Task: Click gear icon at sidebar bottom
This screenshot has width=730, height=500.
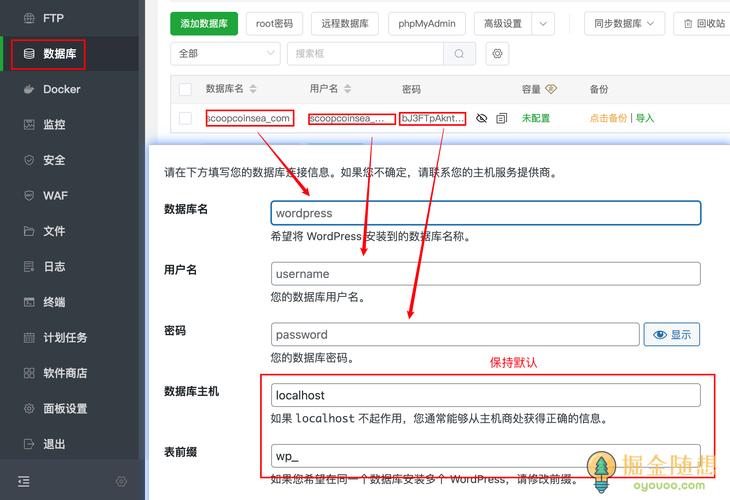Action: point(122,481)
